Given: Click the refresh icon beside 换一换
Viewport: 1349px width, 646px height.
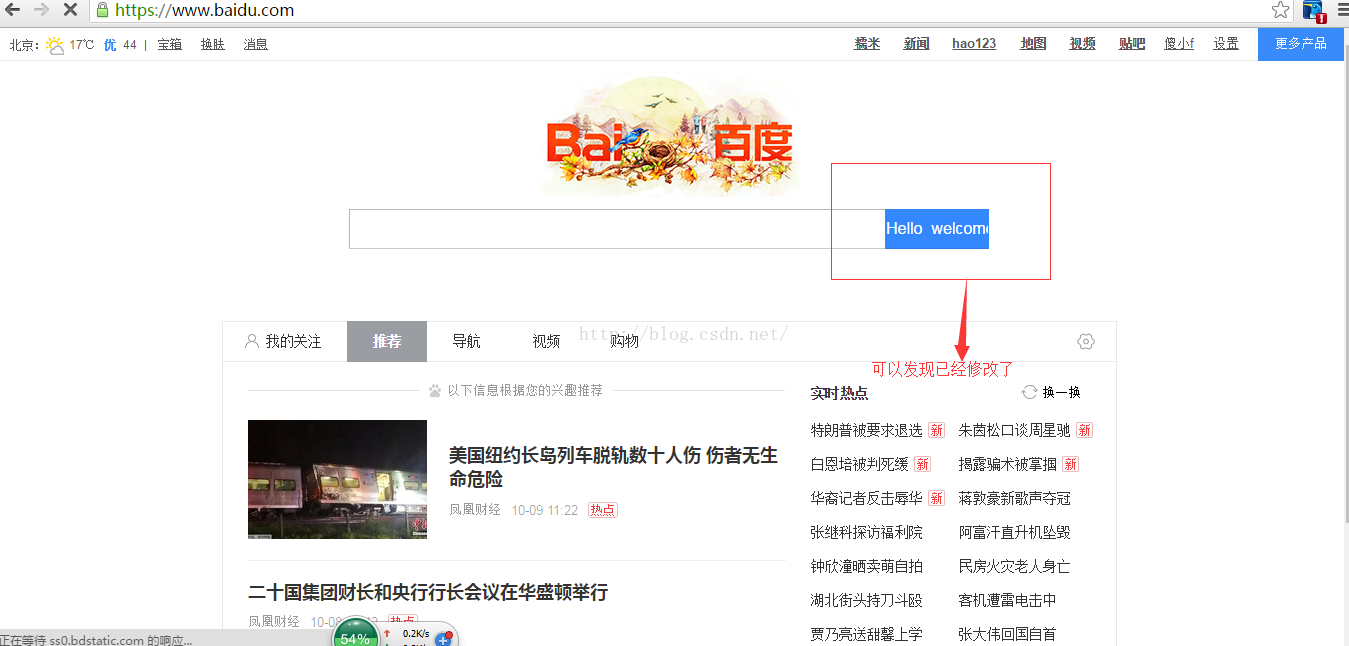Looking at the screenshot, I should pyautogui.click(x=1029, y=392).
